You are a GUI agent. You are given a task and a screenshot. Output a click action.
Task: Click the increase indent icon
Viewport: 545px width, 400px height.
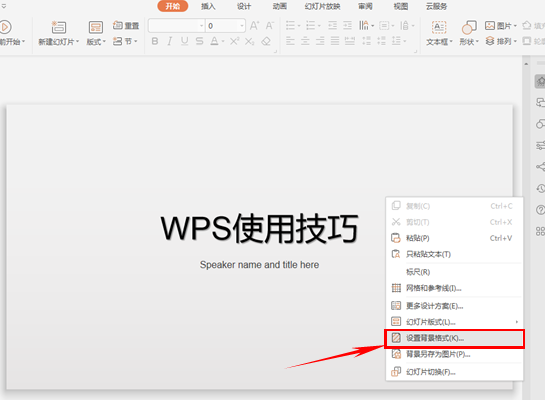(347, 26)
